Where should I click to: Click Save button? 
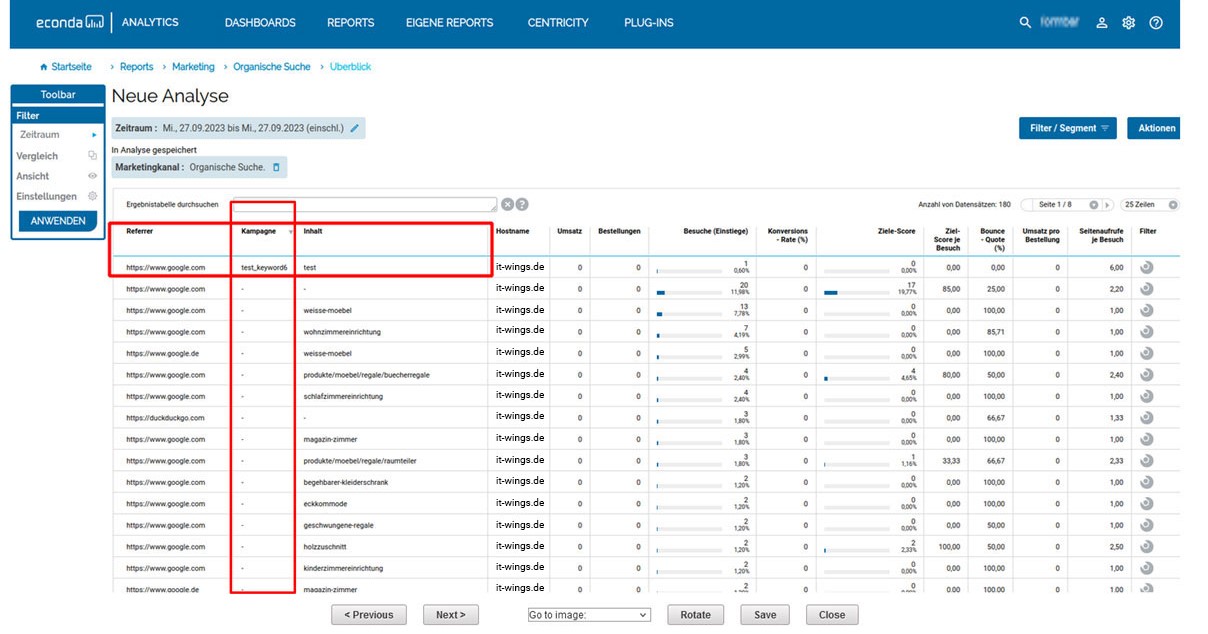pos(765,615)
